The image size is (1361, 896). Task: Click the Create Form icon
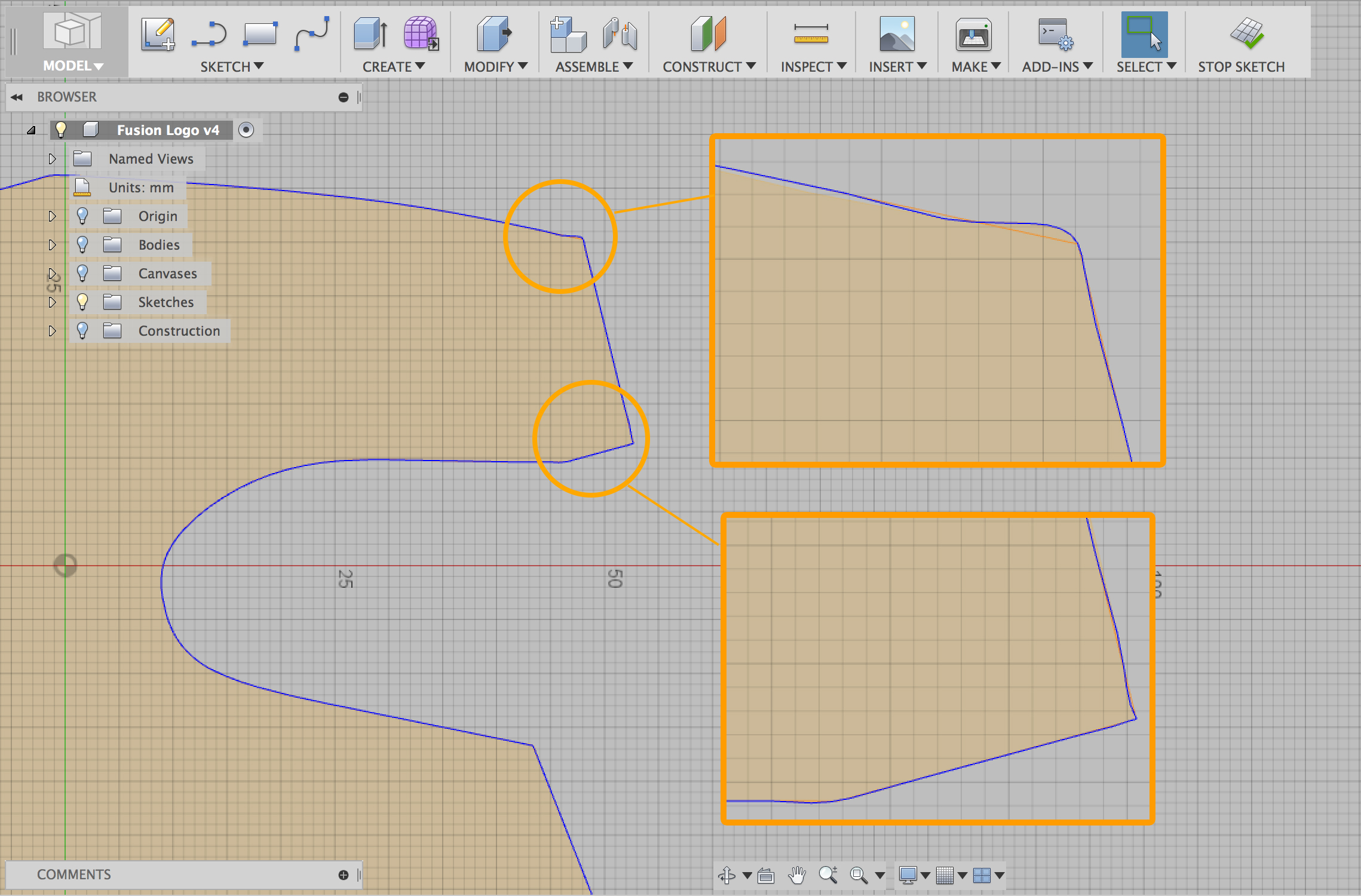click(x=421, y=34)
